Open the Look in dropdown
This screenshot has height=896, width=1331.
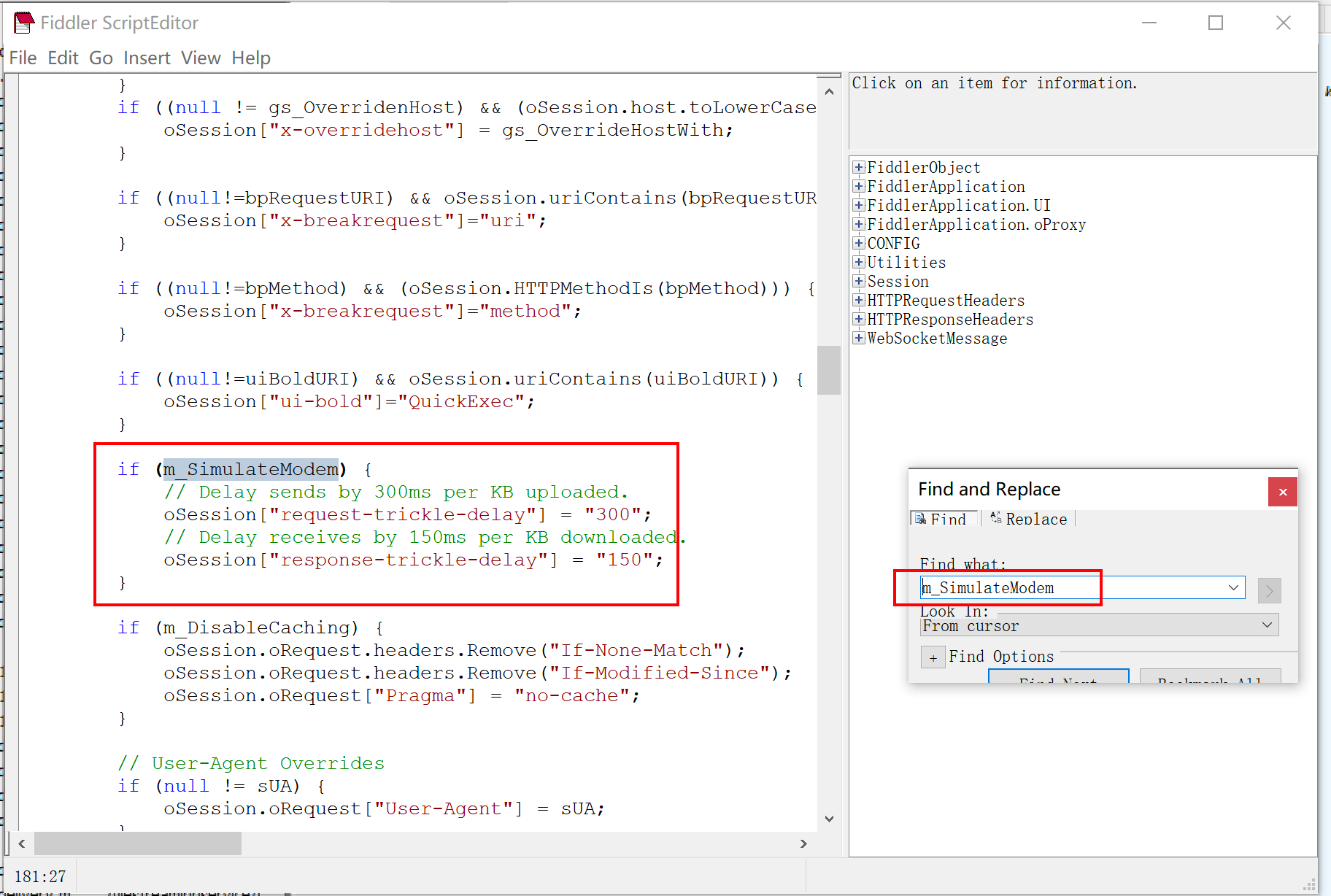click(1099, 625)
